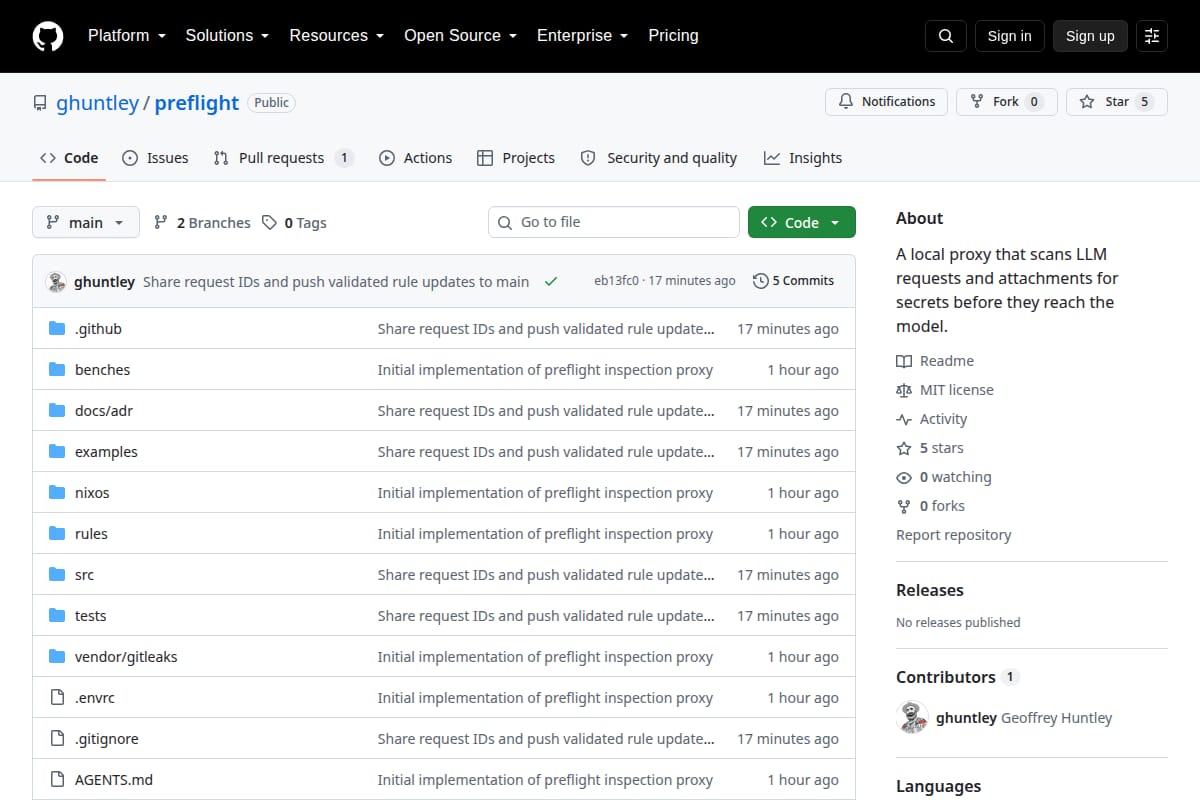Viewport: 1200px width, 800px height.
Task: Open the search magnifier icon
Action: [946, 36]
